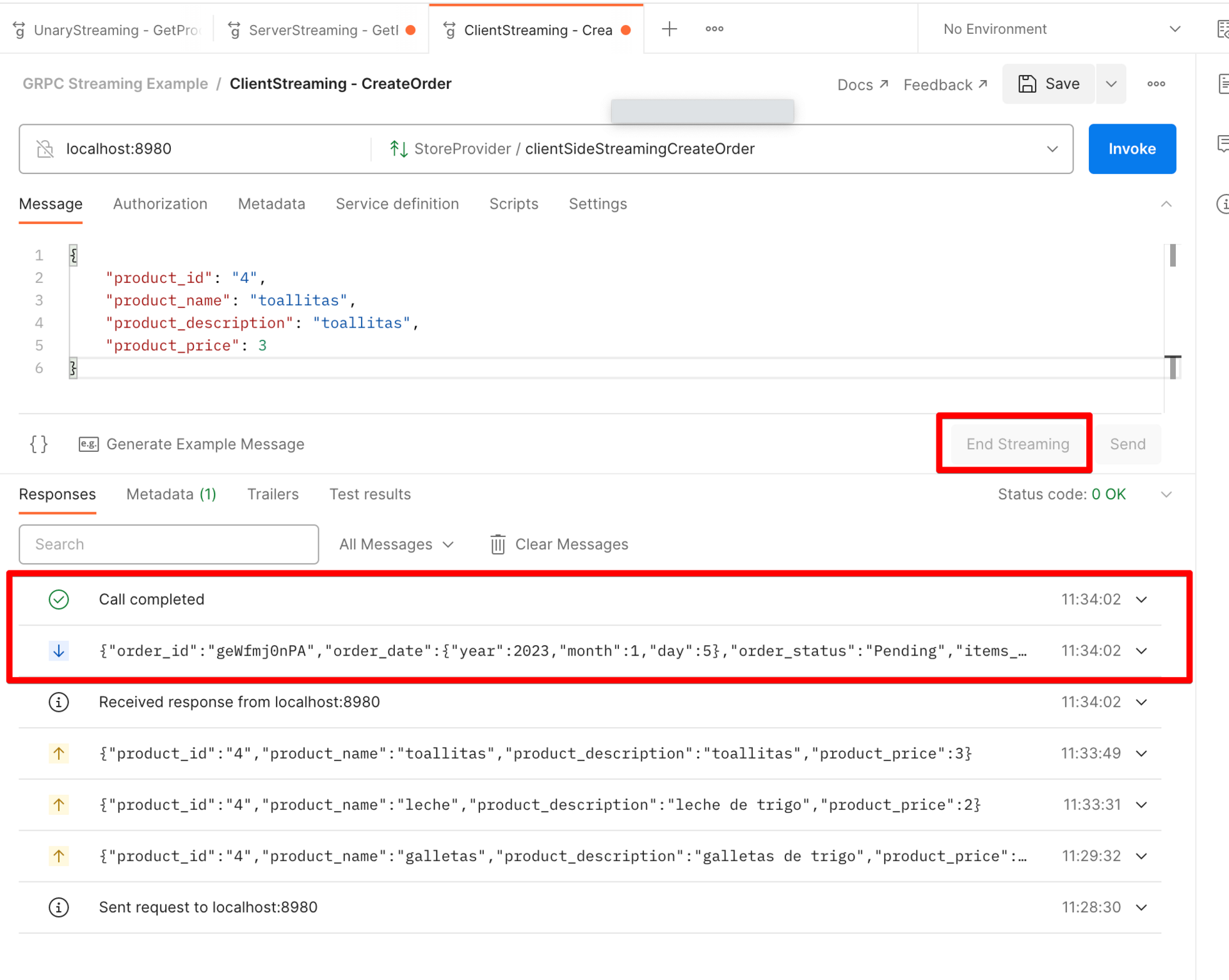
Task: Click the Search messages input field
Action: click(168, 544)
